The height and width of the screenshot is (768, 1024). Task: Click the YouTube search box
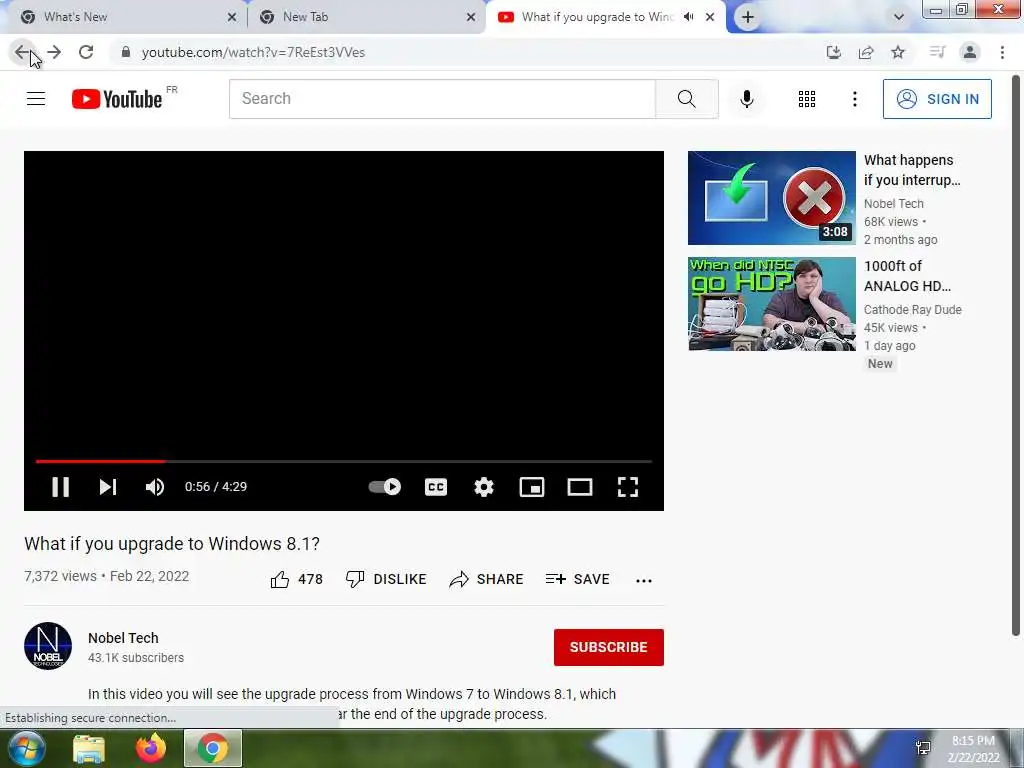pyautogui.click(x=442, y=99)
